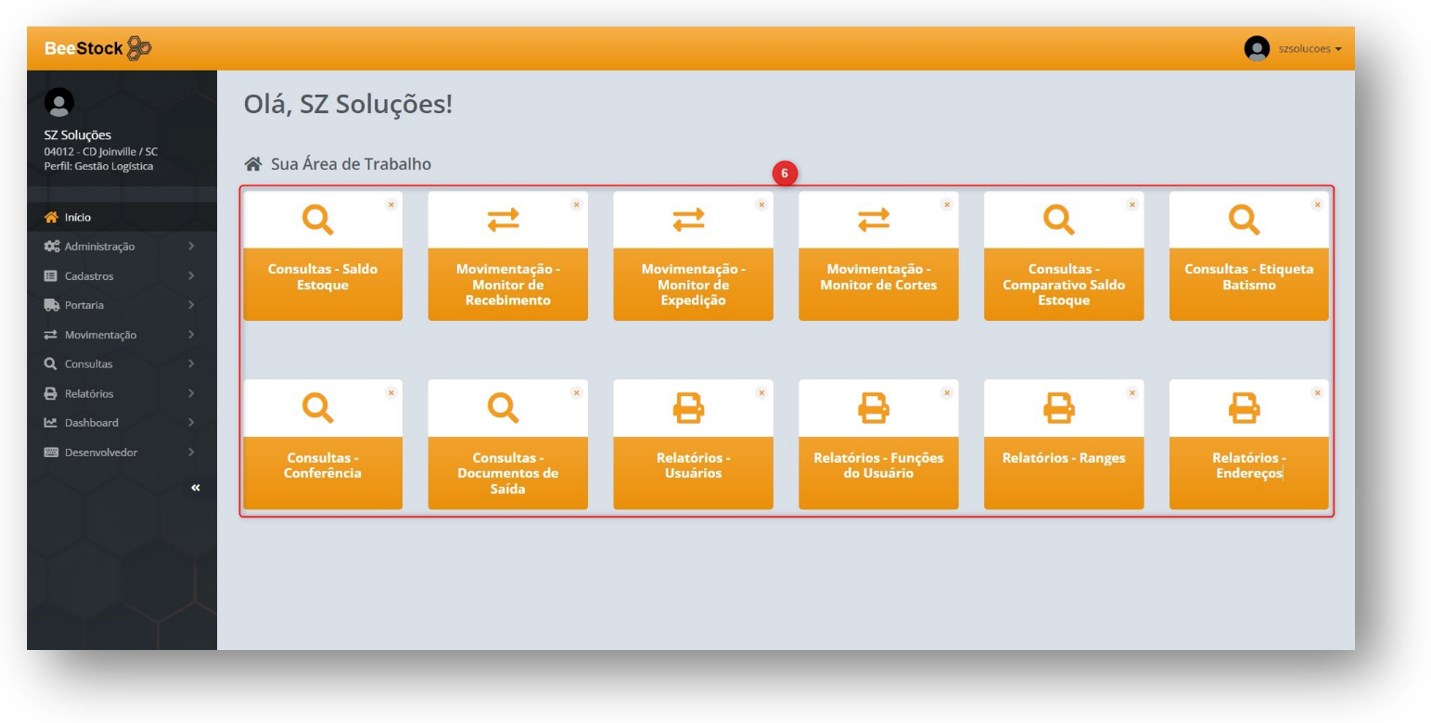1431x723 pixels.
Task: Click the sidebar user avatar icon
Action: pyautogui.click(x=59, y=103)
